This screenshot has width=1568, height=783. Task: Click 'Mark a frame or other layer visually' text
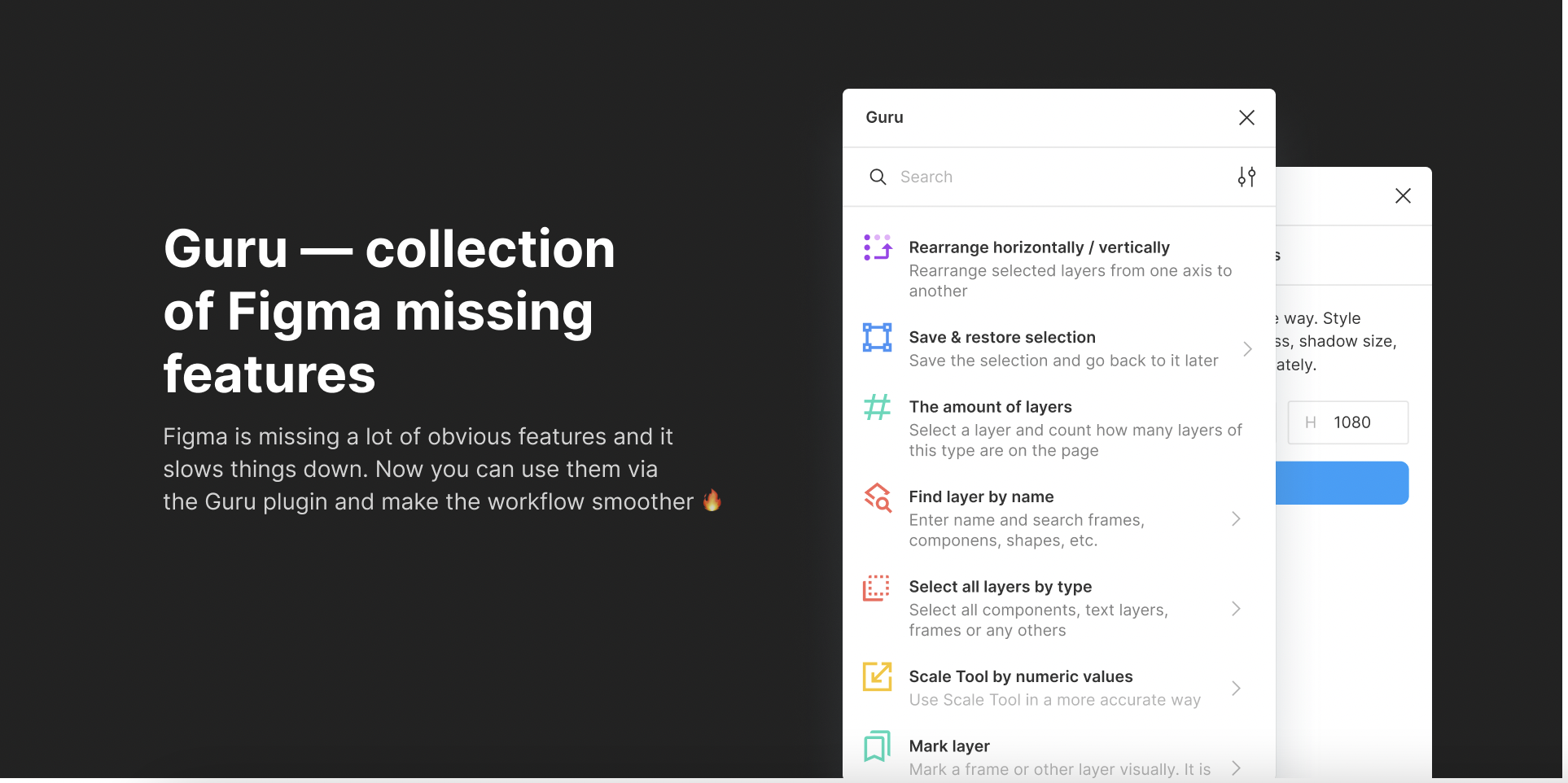[1060, 769]
